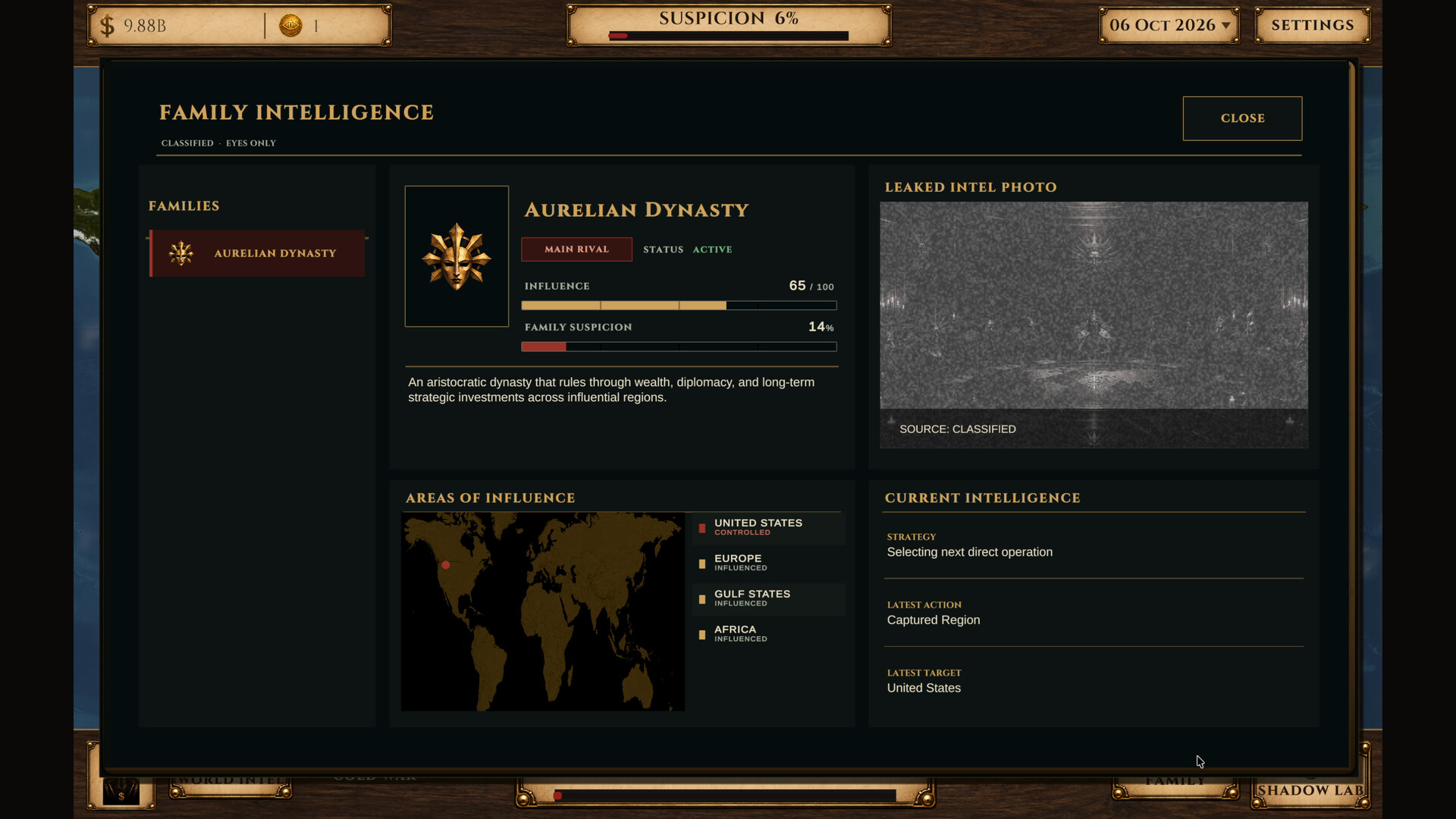This screenshot has height=819, width=1456.
Task: Click the Influence progress bar
Action: click(x=679, y=306)
